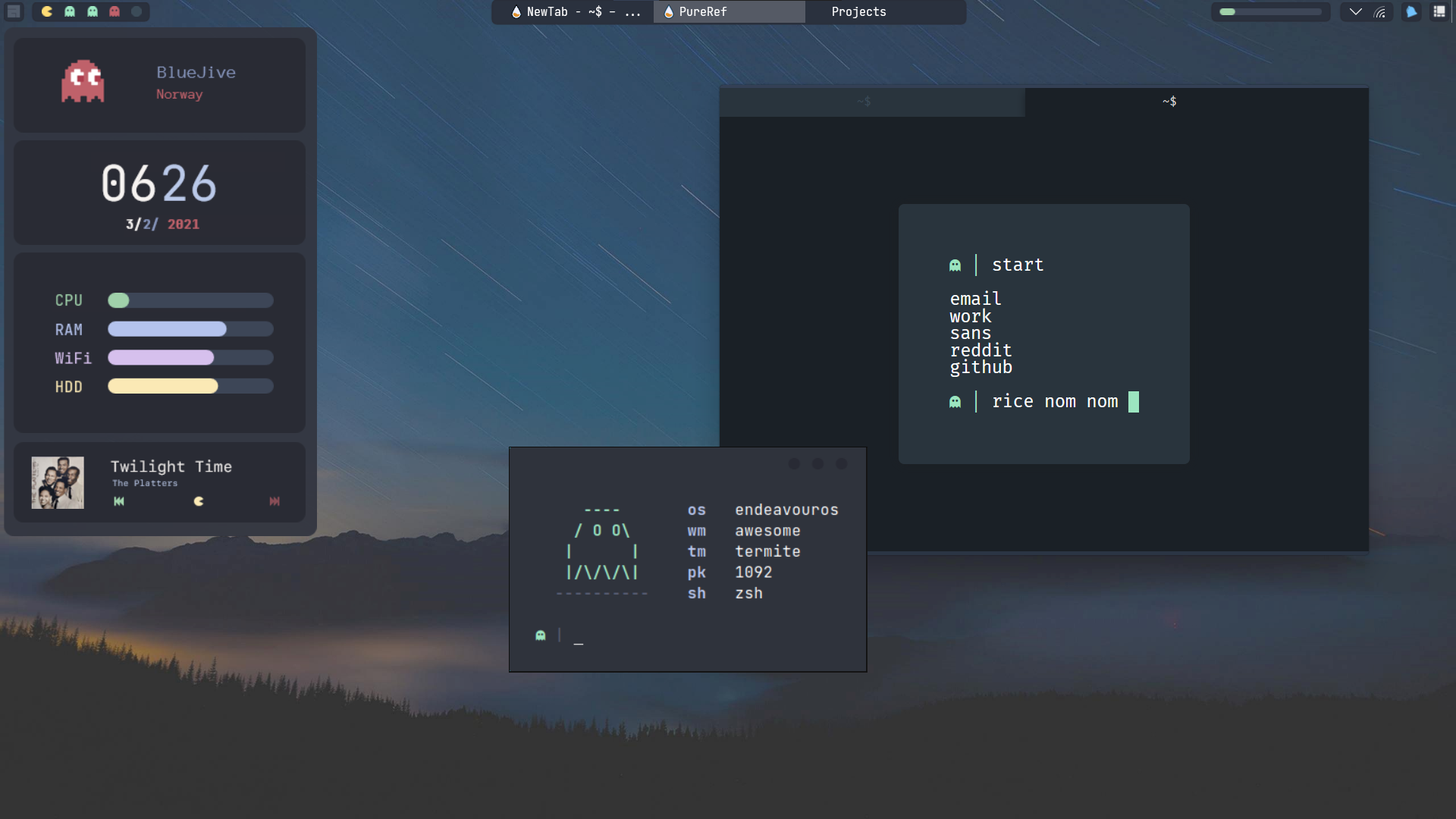The width and height of the screenshot is (1456, 819).
Task: Click the yellow Pac-Man workspace icon
Action: point(47,11)
